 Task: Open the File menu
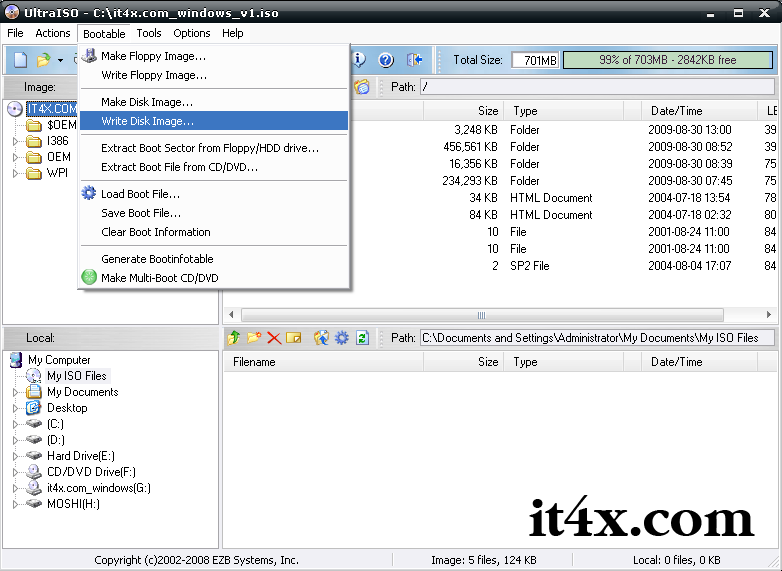click(15, 33)
